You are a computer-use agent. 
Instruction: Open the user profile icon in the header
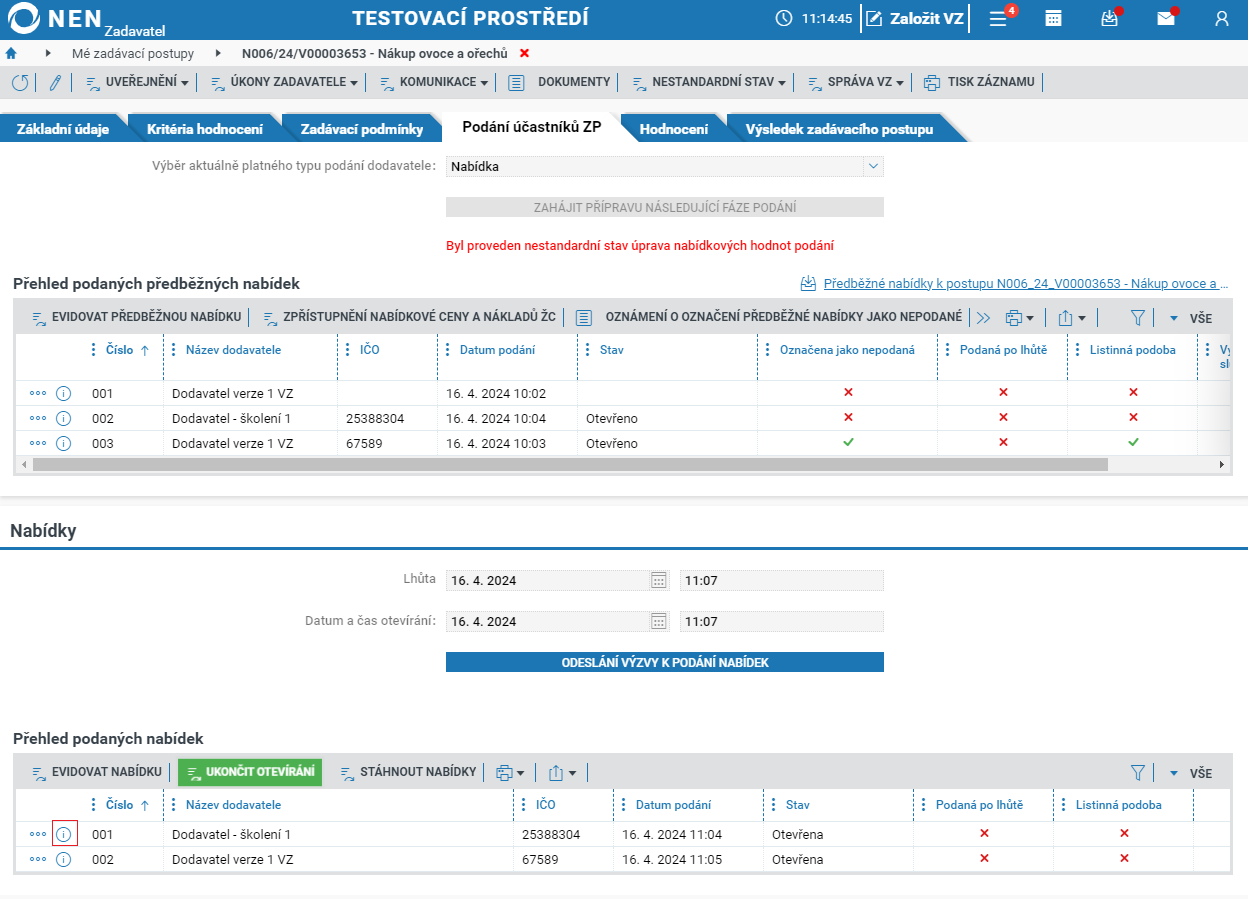coord(1221,18)
